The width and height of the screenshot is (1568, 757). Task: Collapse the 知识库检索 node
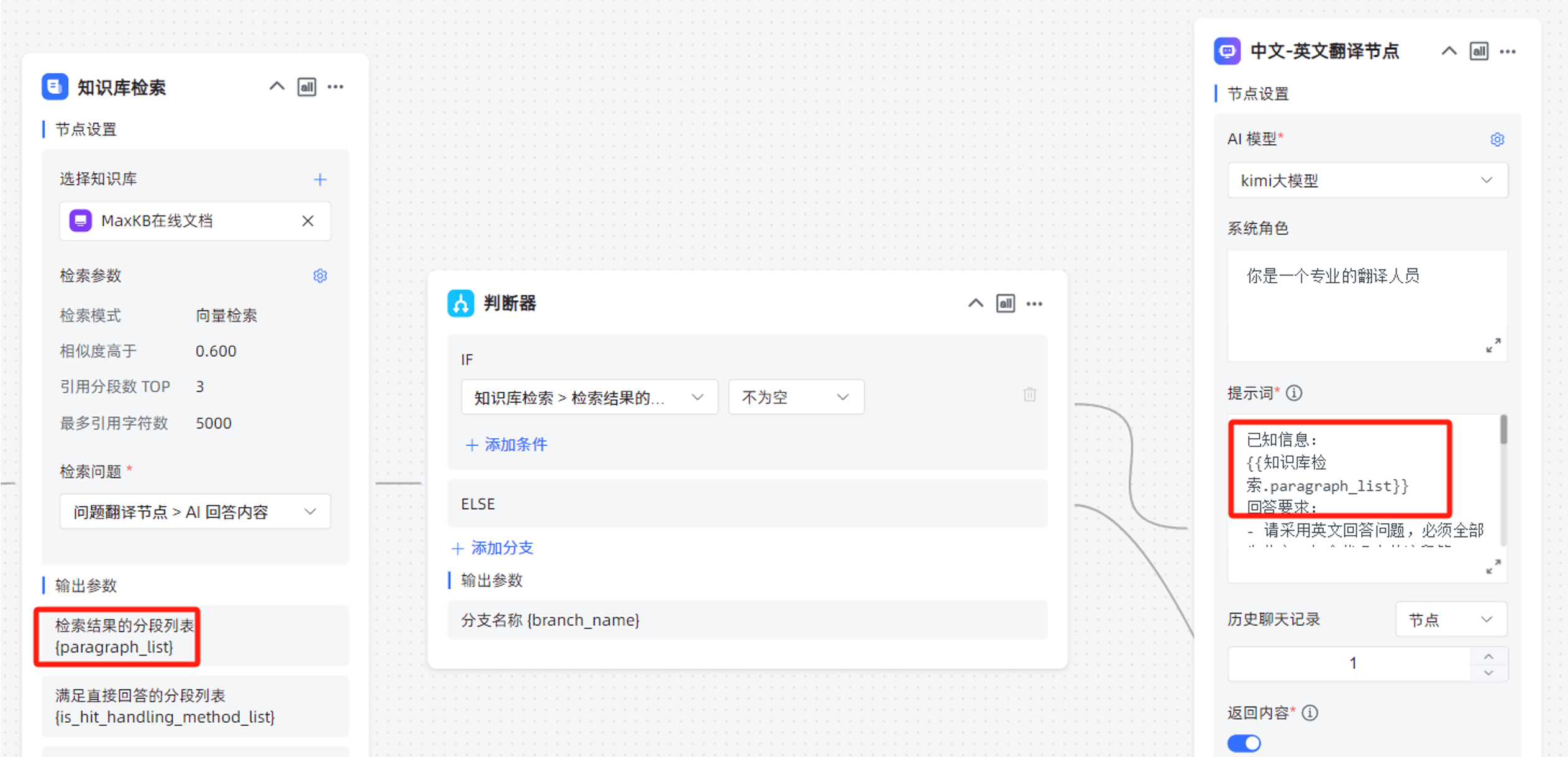coord(276,86)
